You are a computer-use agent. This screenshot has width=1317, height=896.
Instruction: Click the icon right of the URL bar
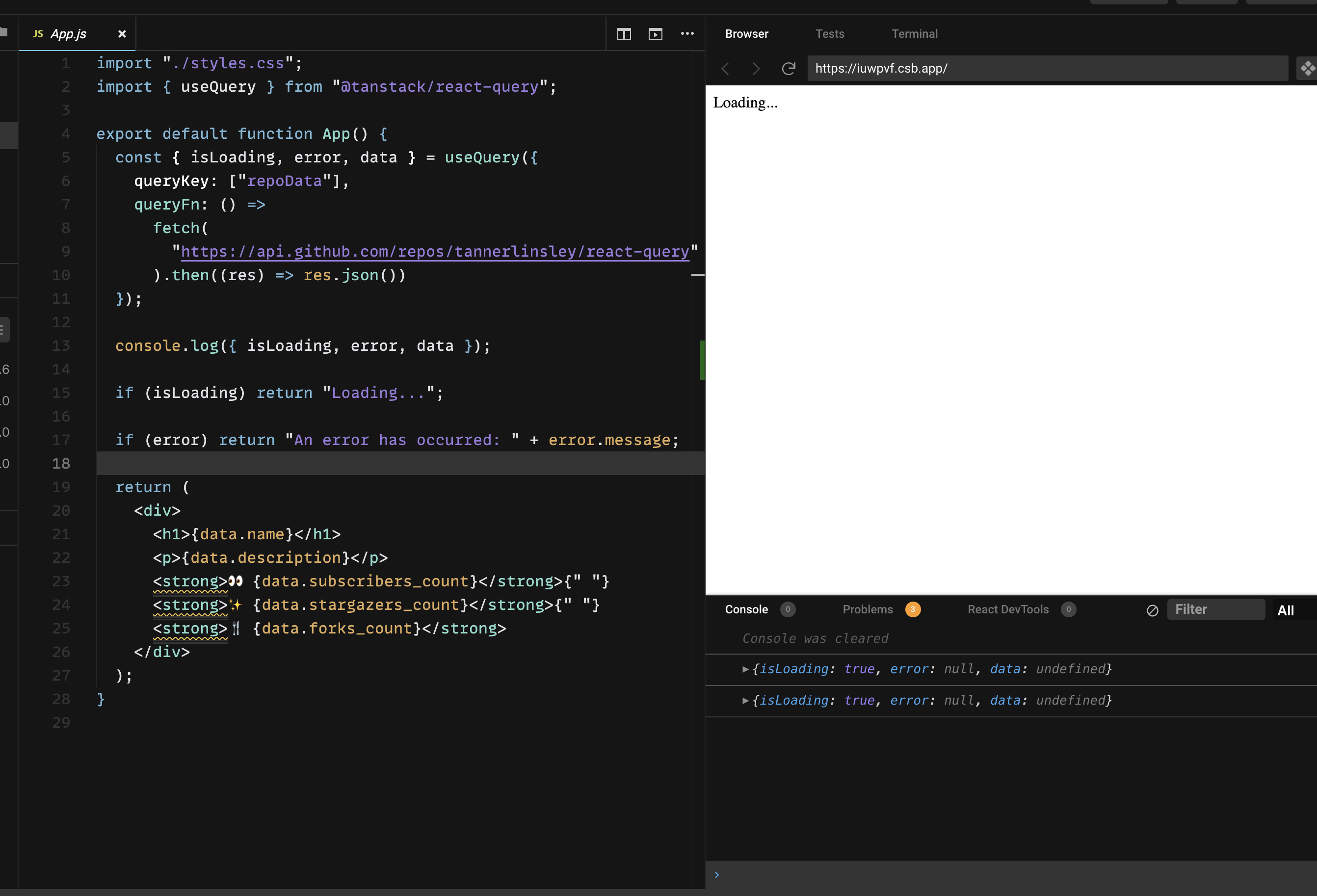(1307, 69)
